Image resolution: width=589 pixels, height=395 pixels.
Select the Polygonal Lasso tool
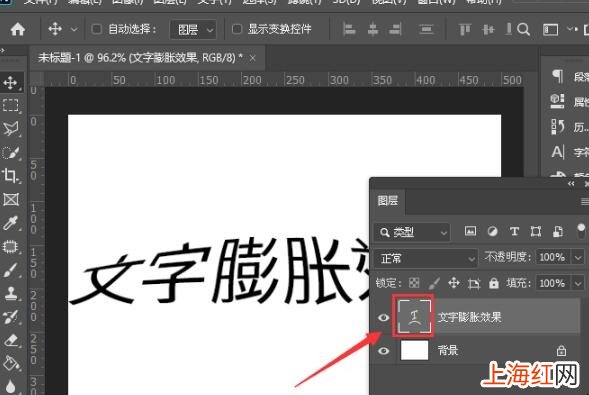click(x=10, y=129)
